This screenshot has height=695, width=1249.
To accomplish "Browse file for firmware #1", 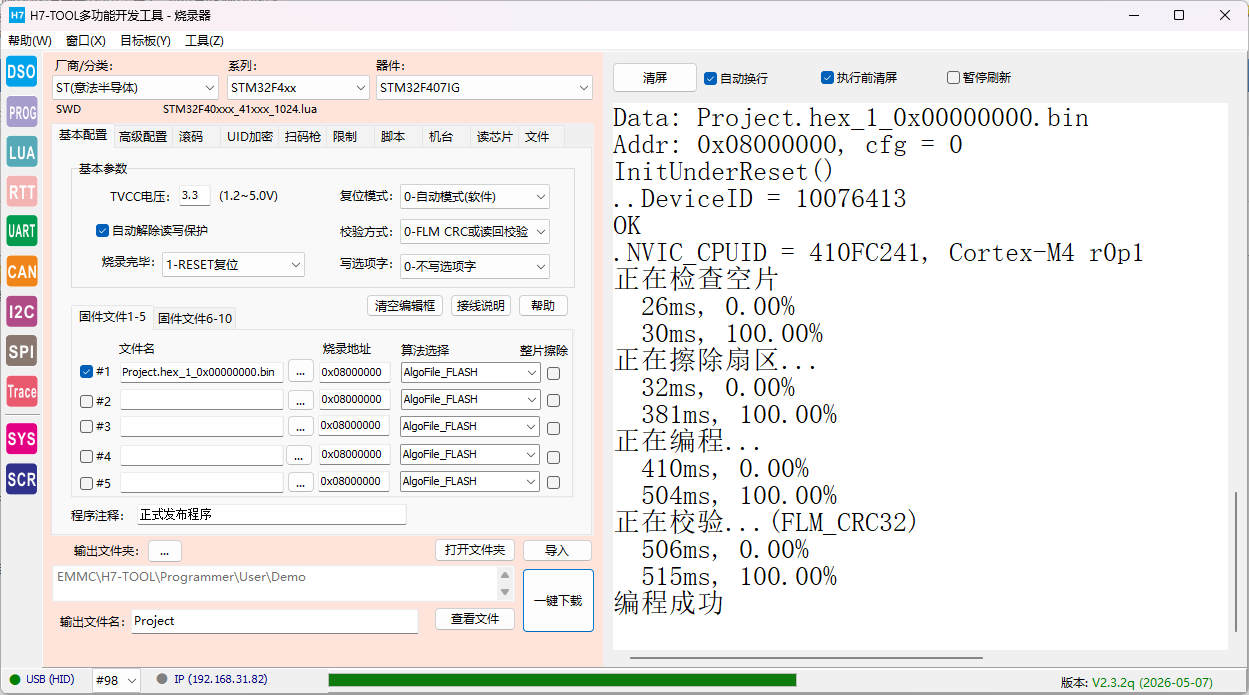I will [301, 372].
